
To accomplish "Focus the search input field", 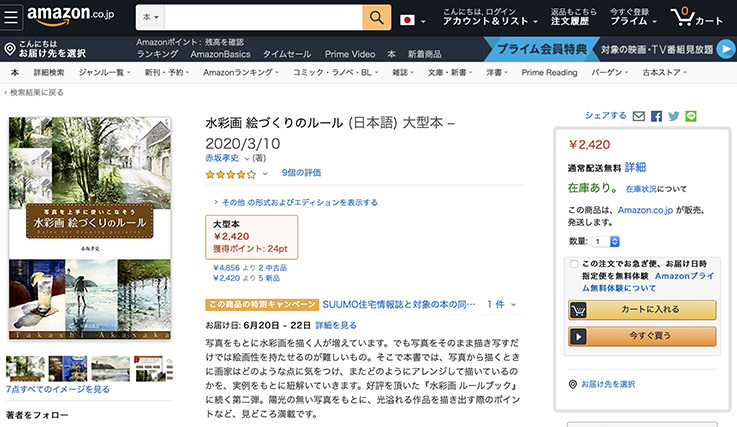I will click(x=263, y=17).
